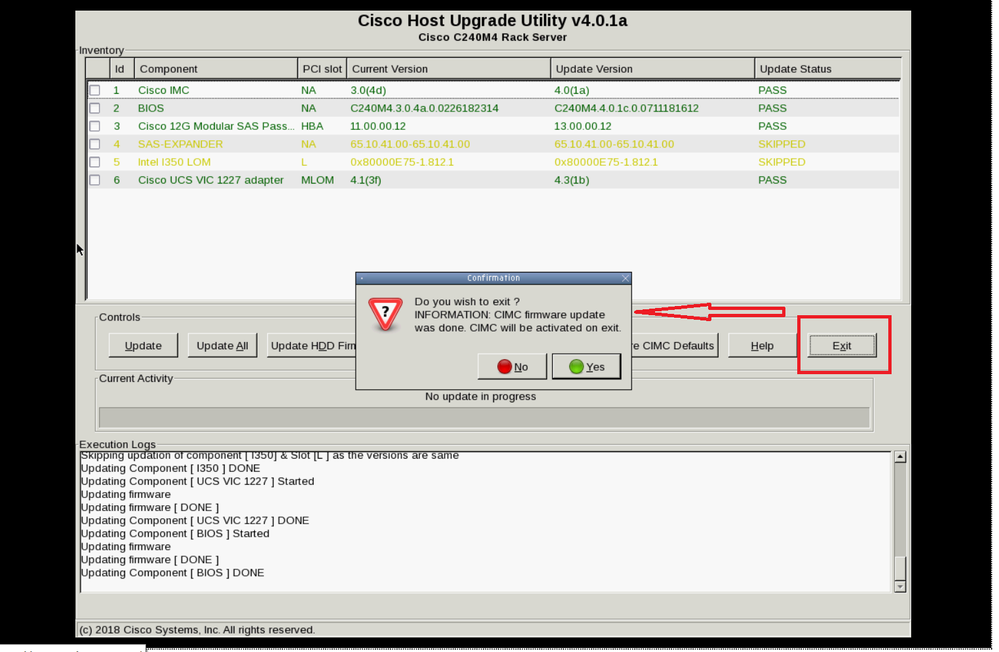Tick the checkbox for Cisco IMC

(95, 91)
